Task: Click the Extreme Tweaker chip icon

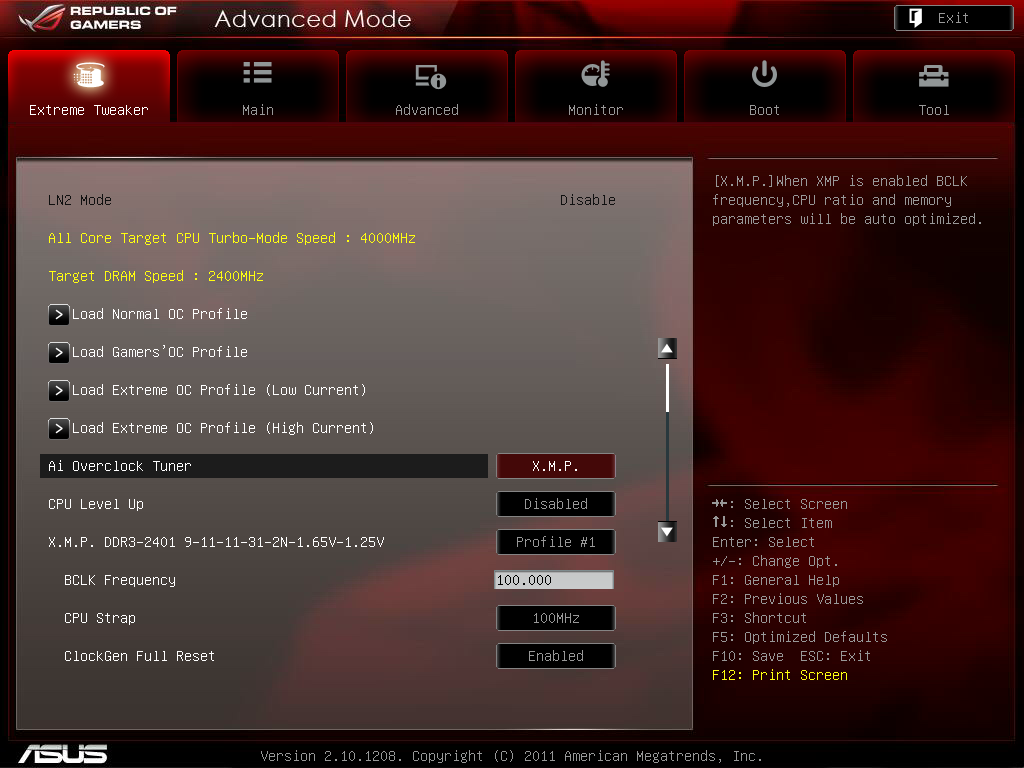Action: [x=89, y=75]
